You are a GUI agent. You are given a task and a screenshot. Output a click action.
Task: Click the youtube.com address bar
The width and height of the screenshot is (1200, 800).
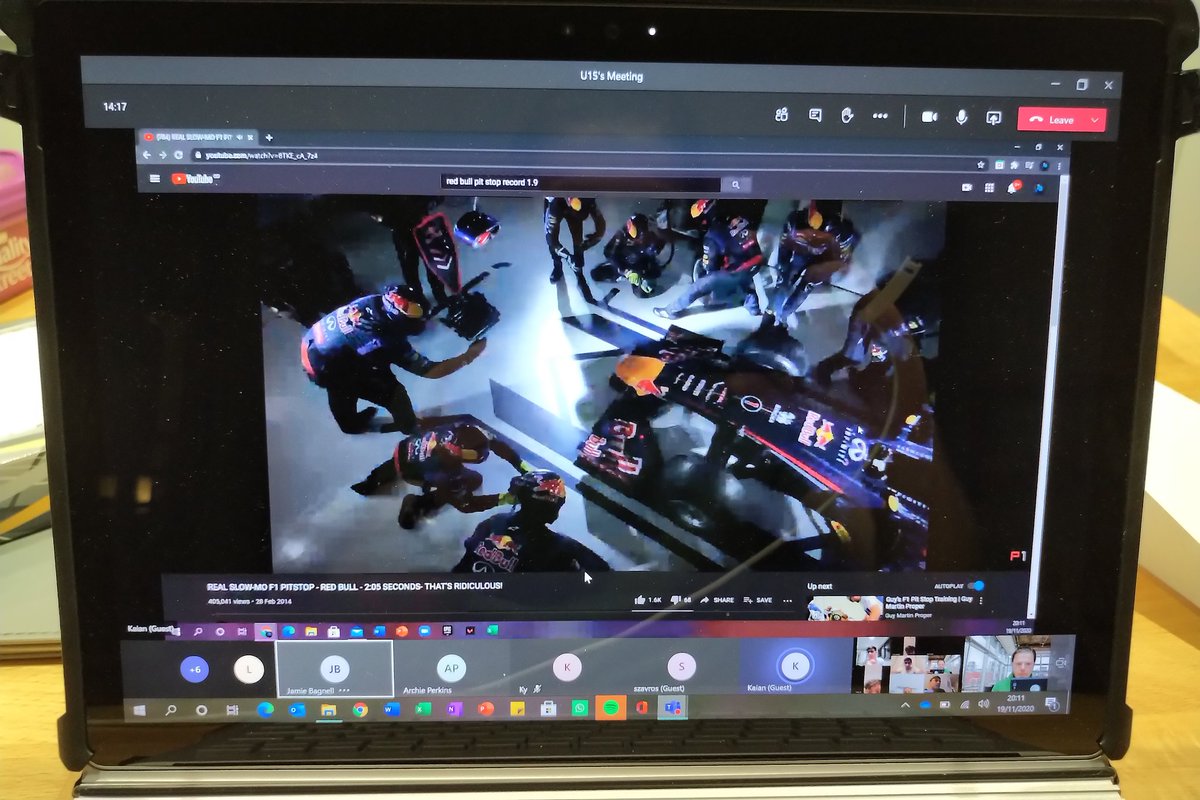(580, 156)
